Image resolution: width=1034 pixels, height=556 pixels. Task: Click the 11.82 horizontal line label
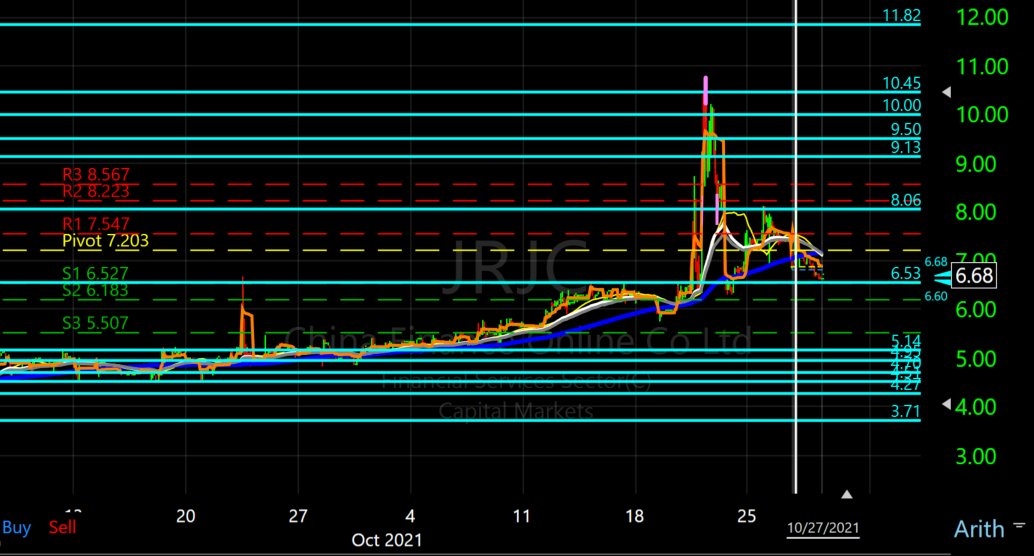(901, 15)
